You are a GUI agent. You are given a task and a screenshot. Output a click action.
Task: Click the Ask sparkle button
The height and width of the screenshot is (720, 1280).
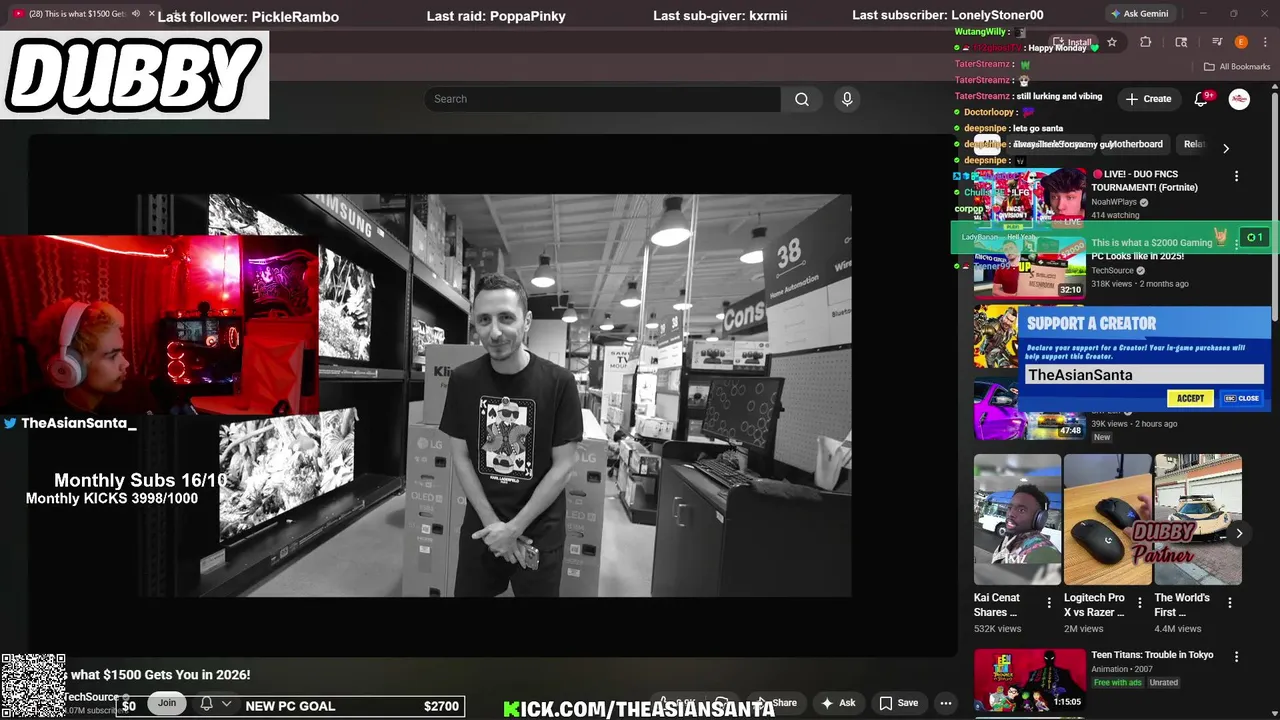coord(838,703)
